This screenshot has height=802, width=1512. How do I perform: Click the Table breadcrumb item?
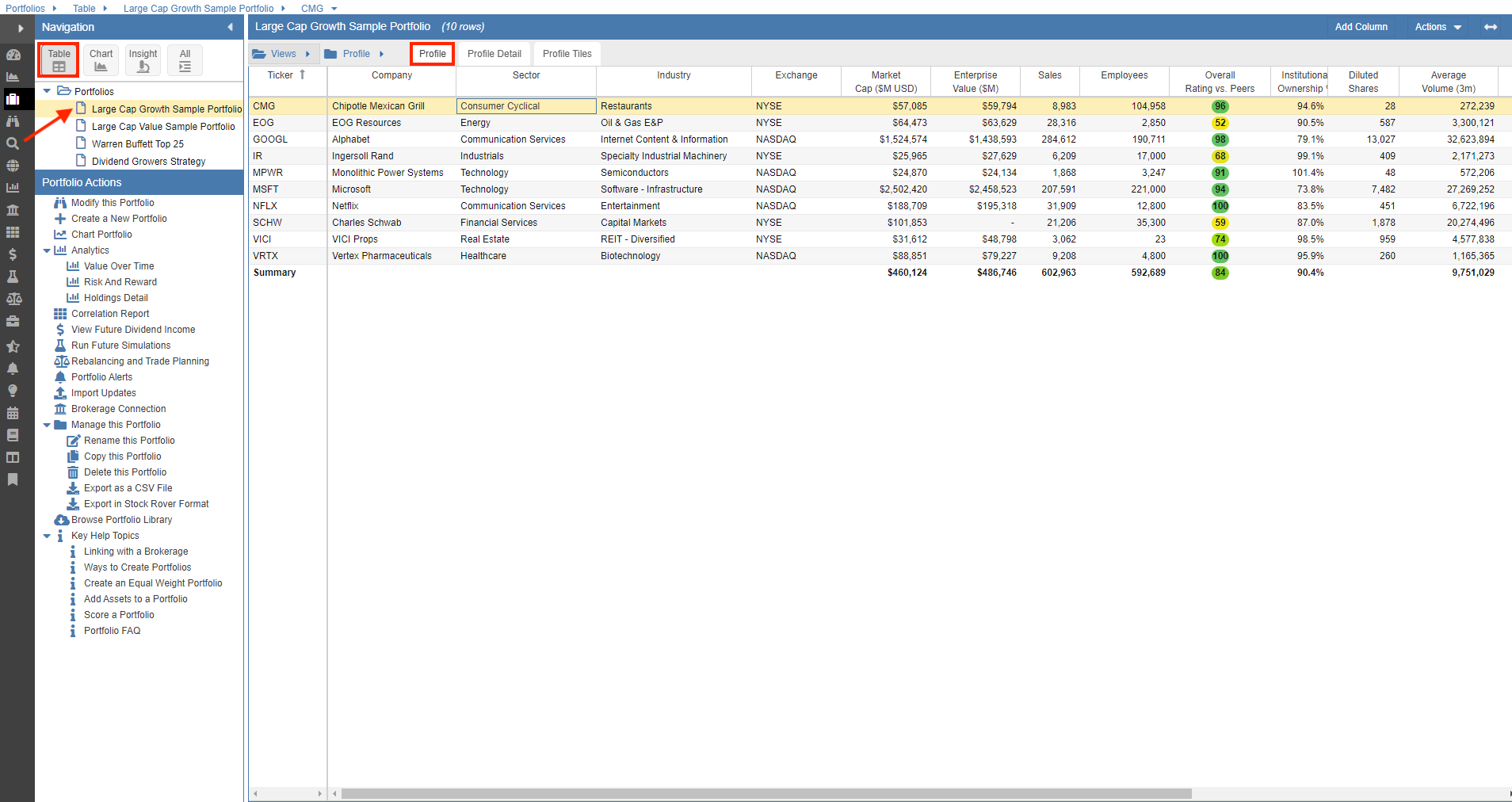coord(84,9)
